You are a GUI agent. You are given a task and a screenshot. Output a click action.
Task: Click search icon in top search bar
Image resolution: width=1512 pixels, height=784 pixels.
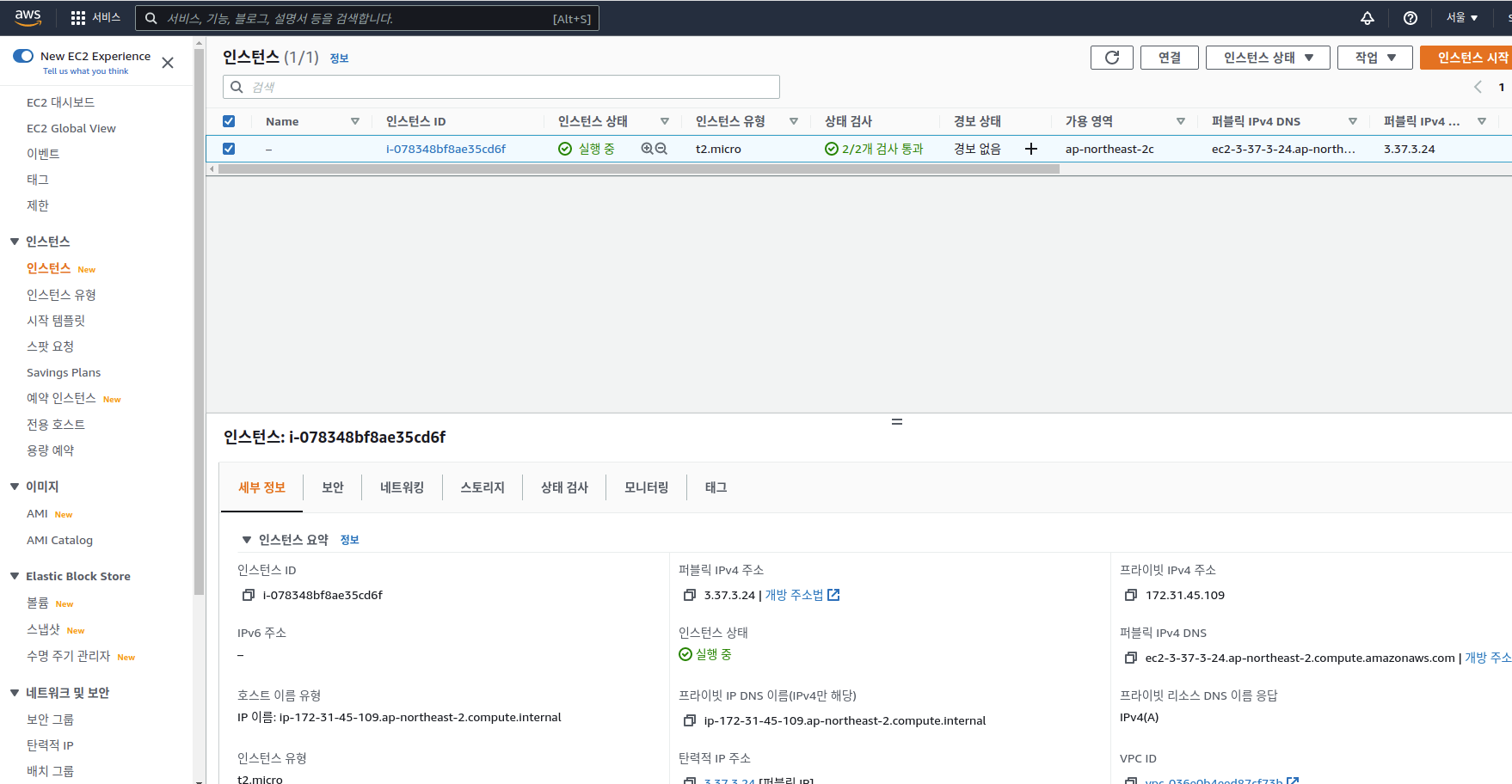[151, 18]
